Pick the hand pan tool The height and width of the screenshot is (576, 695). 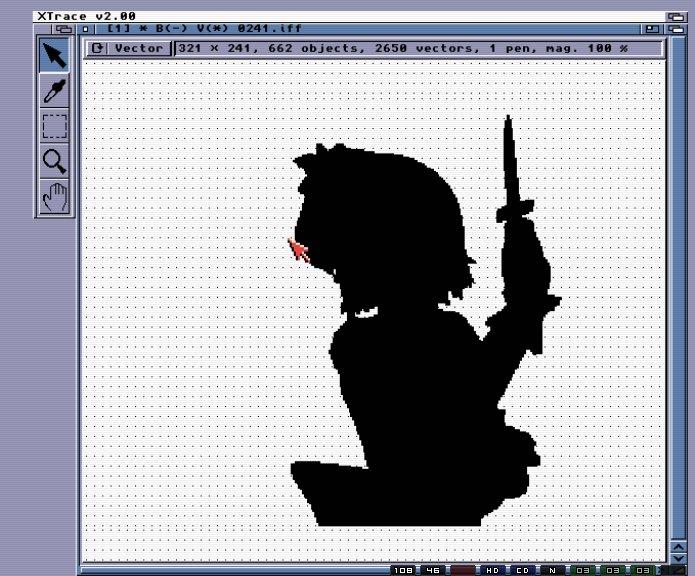[54, 197]
